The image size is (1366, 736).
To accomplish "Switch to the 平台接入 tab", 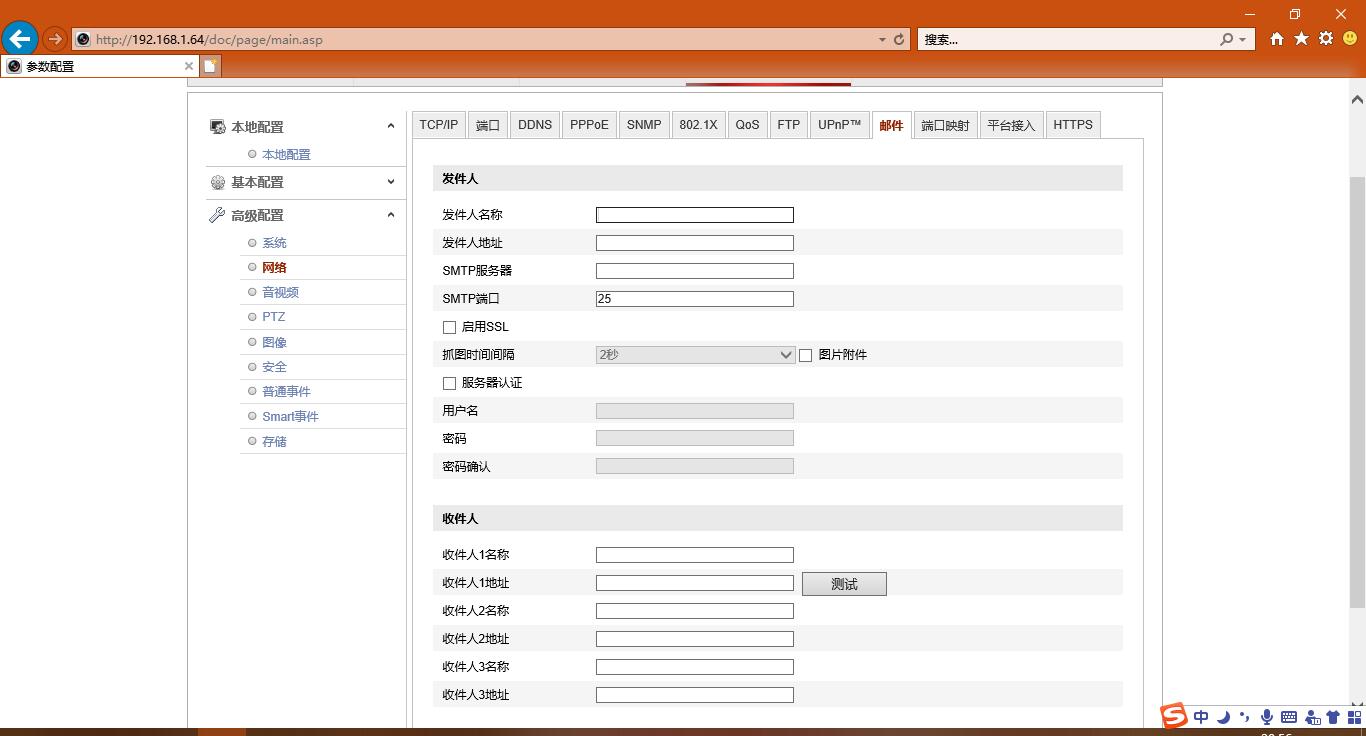I will tap(1011, 125).
